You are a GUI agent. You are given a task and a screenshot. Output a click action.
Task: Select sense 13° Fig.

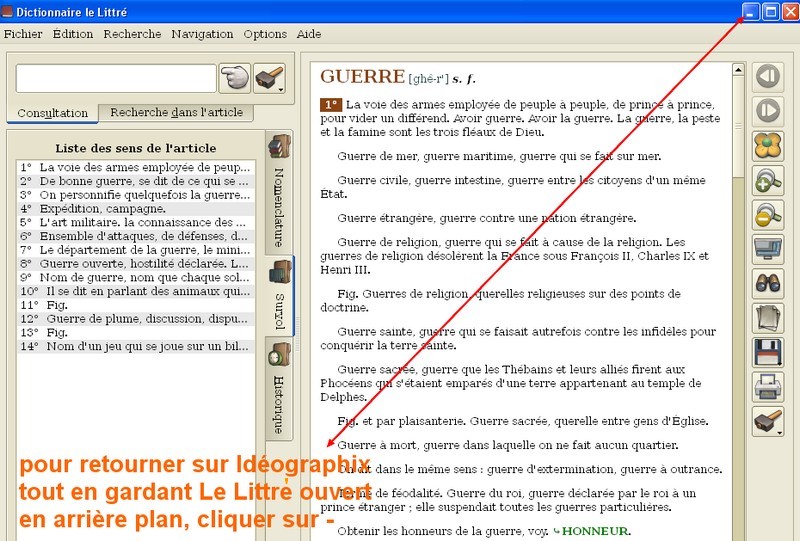tap(136, 333)
